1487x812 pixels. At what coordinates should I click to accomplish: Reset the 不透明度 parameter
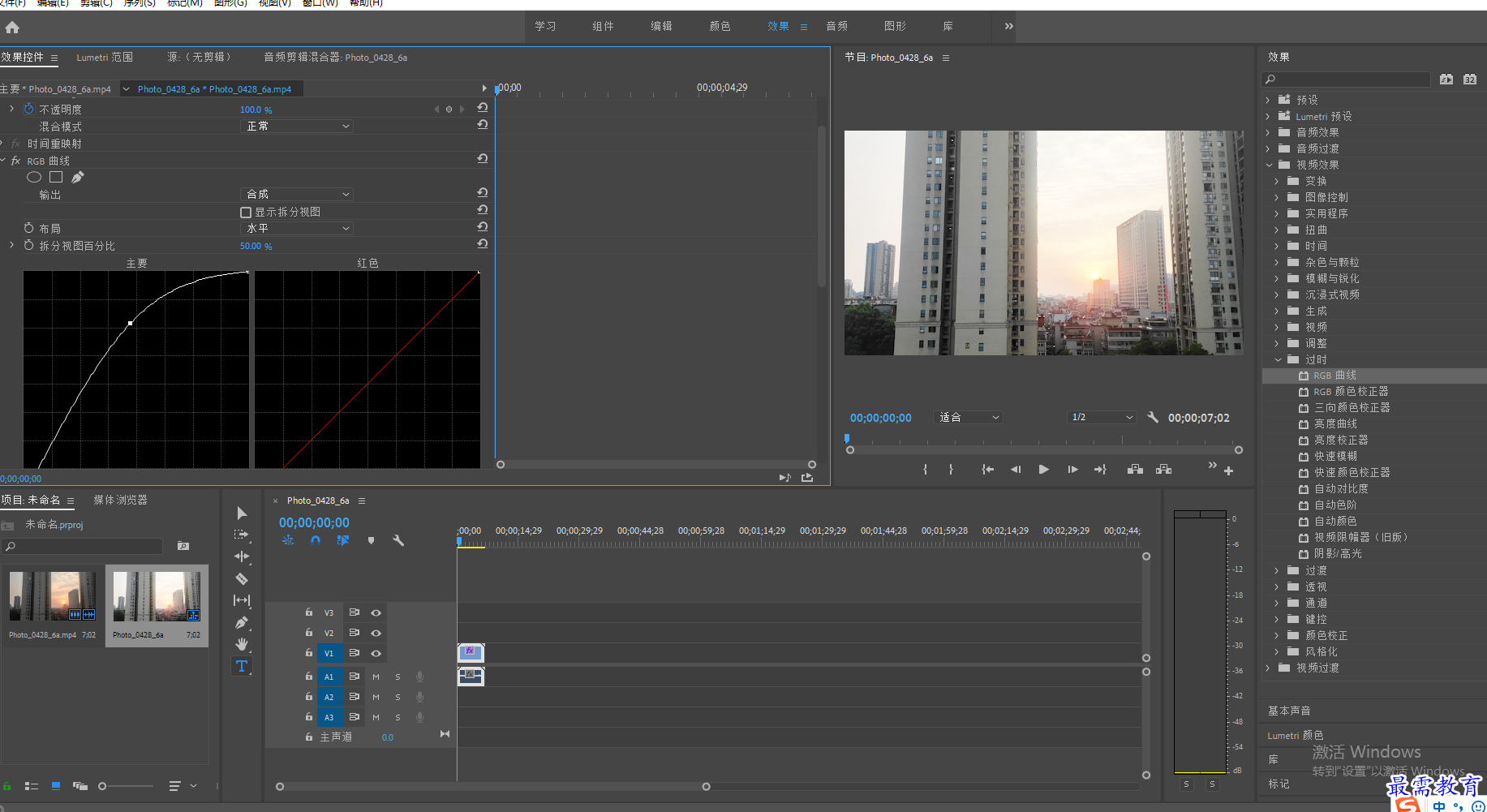point(483,107)
